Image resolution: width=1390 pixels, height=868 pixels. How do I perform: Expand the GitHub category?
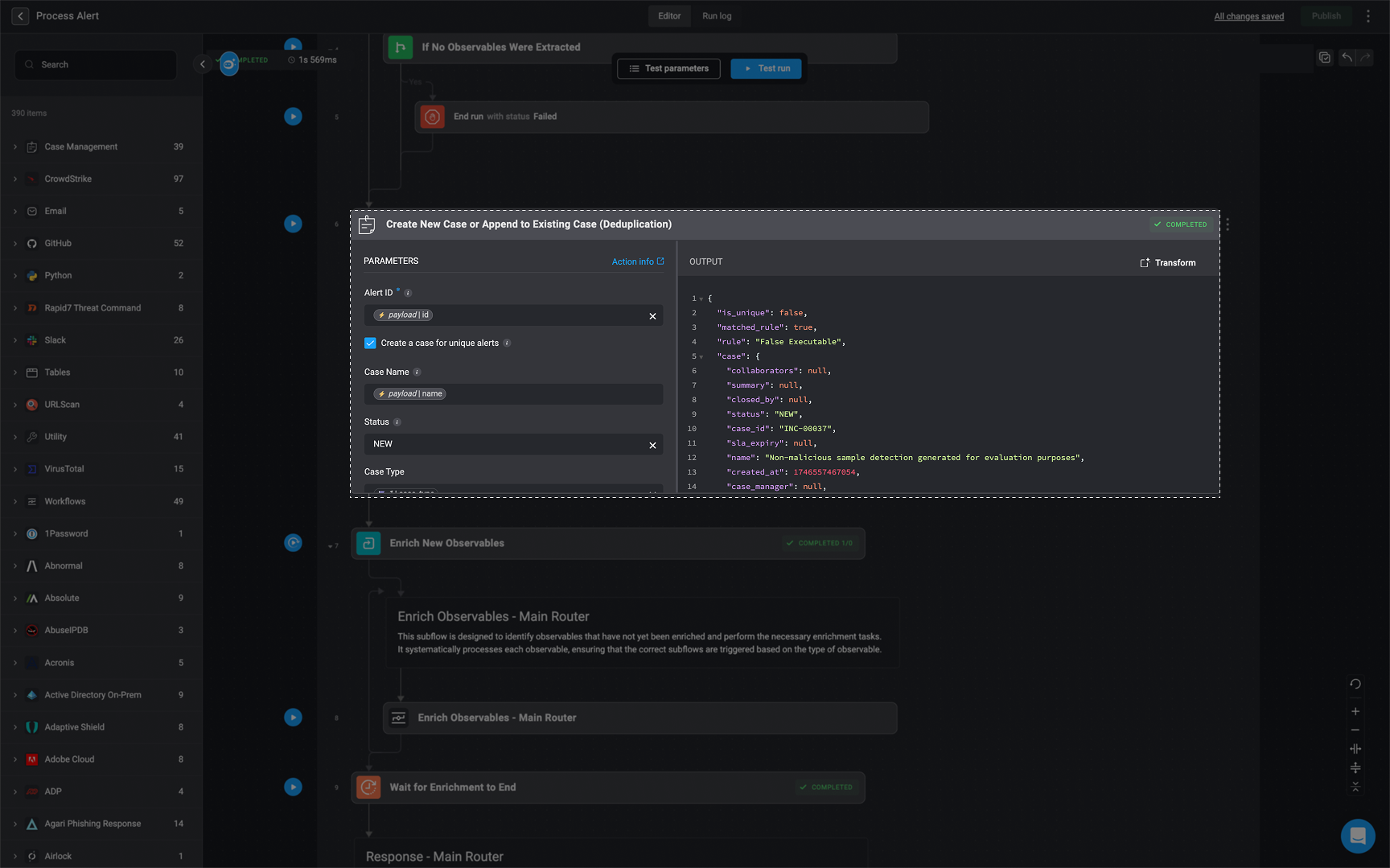tap(15, 244)
